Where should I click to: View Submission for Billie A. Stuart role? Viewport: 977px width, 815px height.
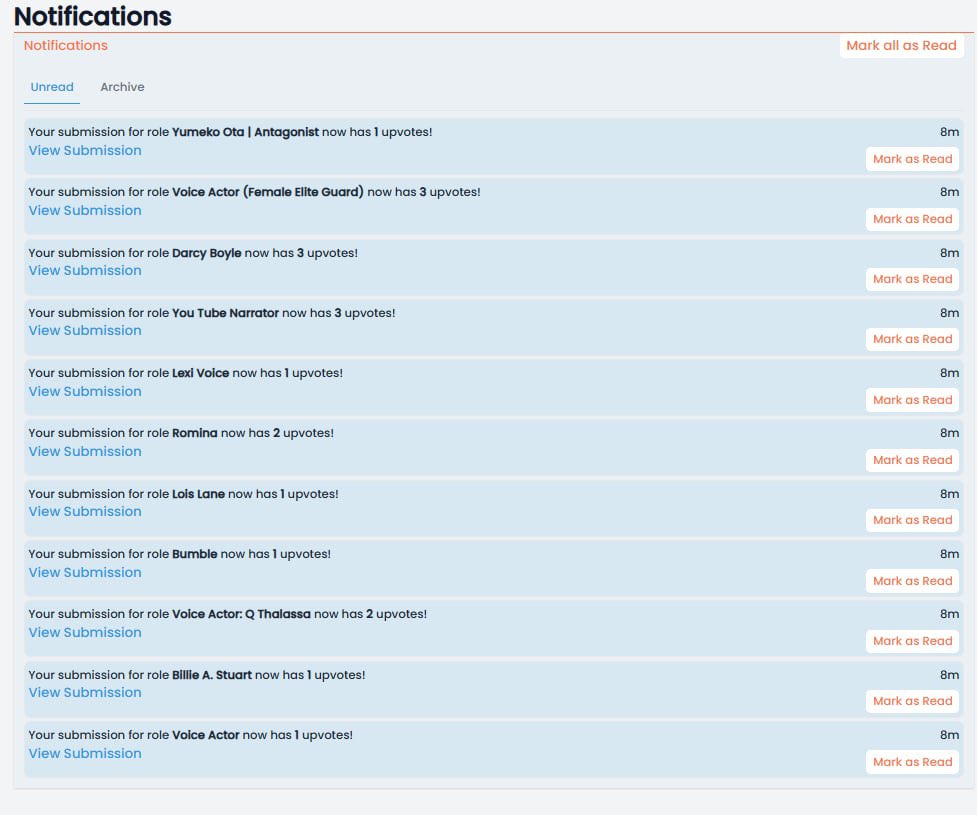(x=85, y=692)
